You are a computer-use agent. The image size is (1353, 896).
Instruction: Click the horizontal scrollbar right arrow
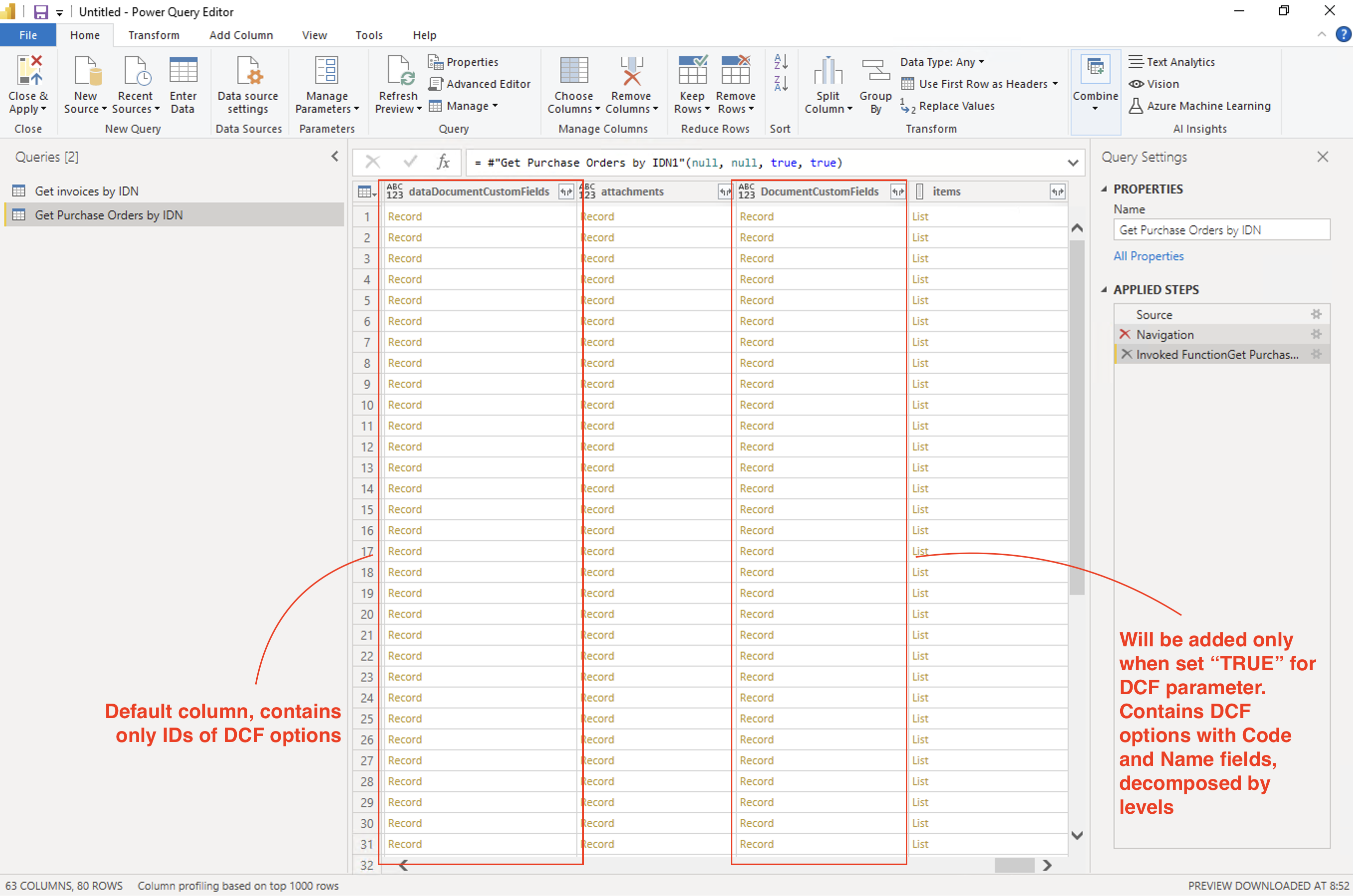[1047, 865]
